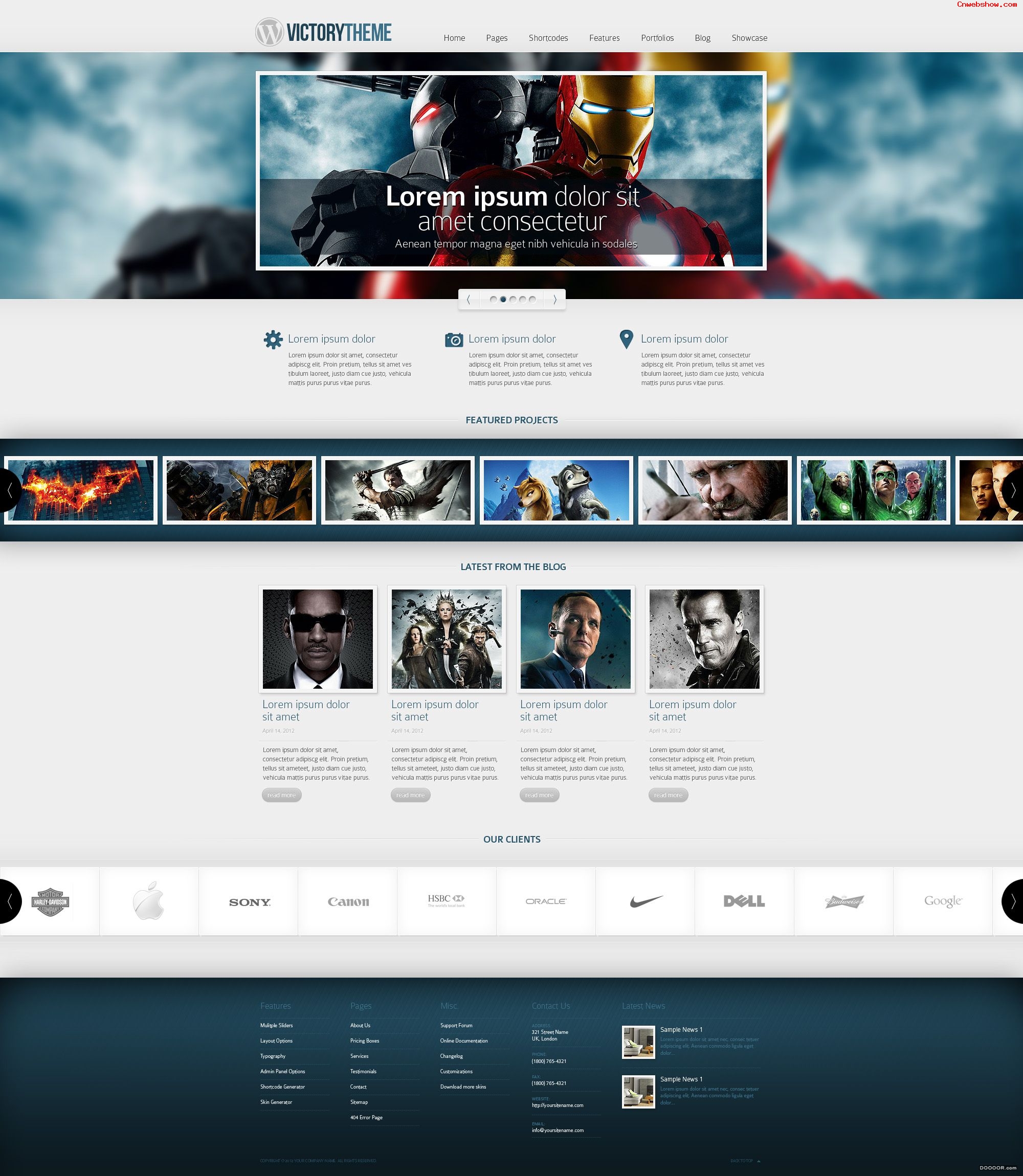Screen dimensions: 1023x1176
Task: Open the Layout Options footer link
Action: (x=276, y=1041)
